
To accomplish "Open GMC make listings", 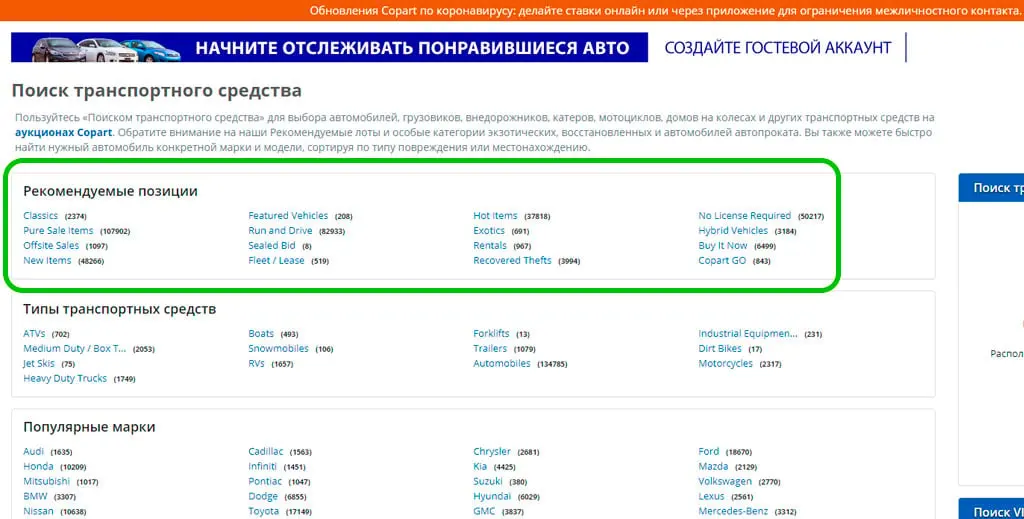I will 484,512.
